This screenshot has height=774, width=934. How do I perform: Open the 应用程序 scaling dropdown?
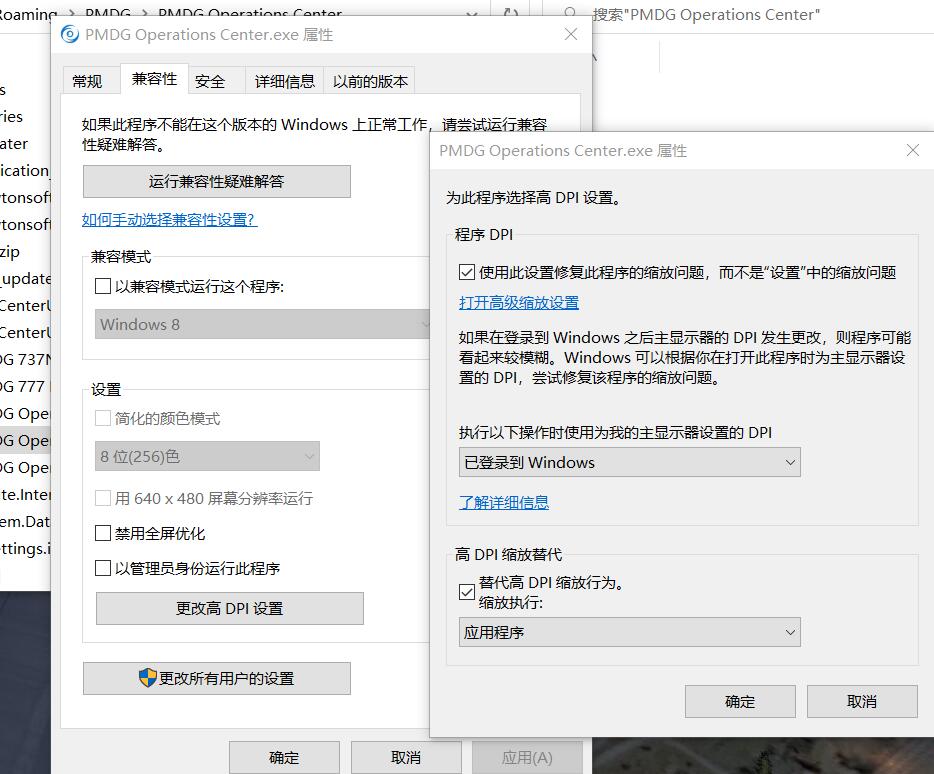click(x=630, y=632)
